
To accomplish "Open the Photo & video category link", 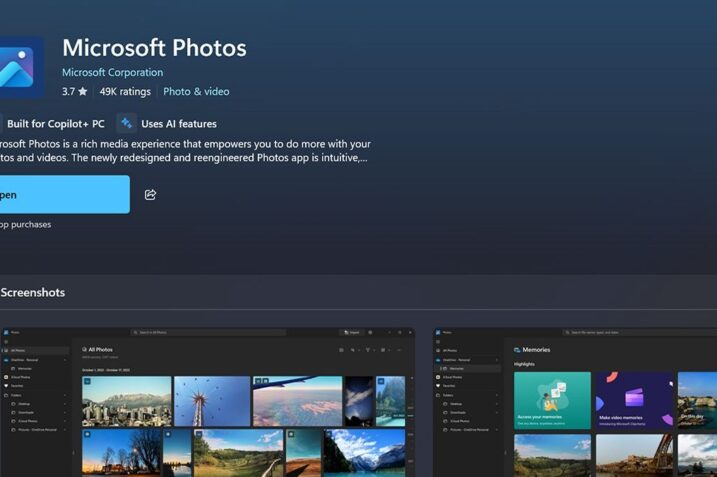I will tap(196, 92).
